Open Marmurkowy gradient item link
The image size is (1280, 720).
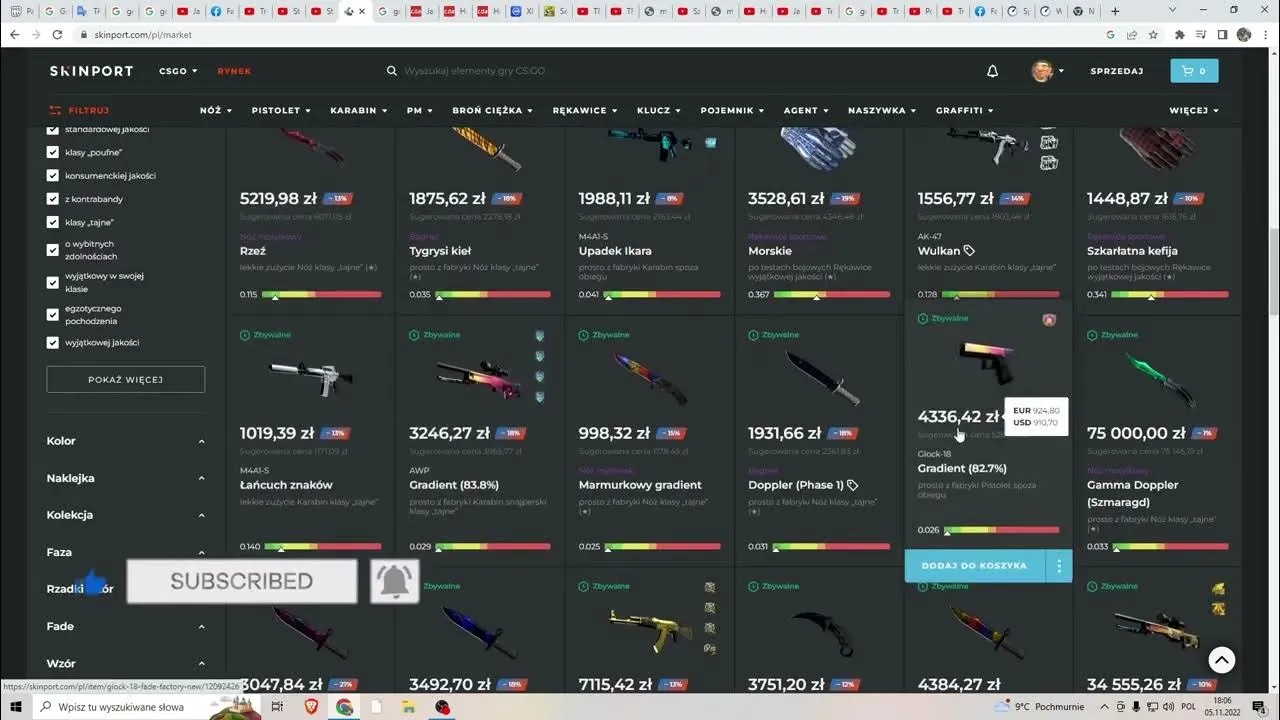click(x=640, y=485)
